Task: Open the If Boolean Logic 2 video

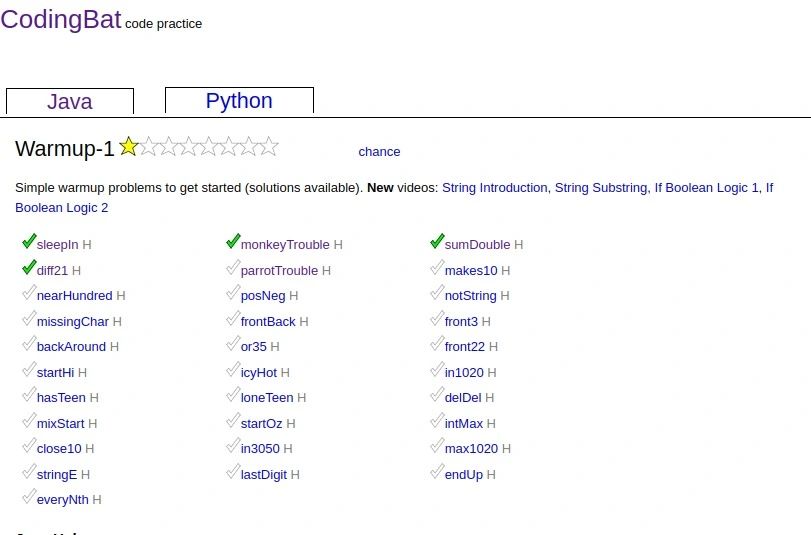Action: pyautogui.click(x=62, y=207)
